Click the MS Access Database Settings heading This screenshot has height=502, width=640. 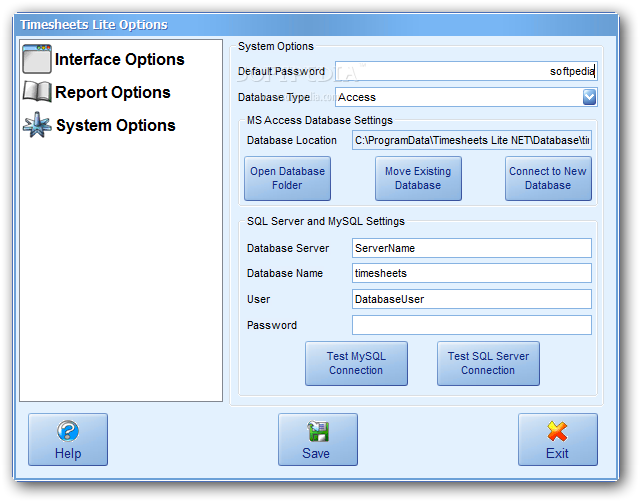(320, 120)
